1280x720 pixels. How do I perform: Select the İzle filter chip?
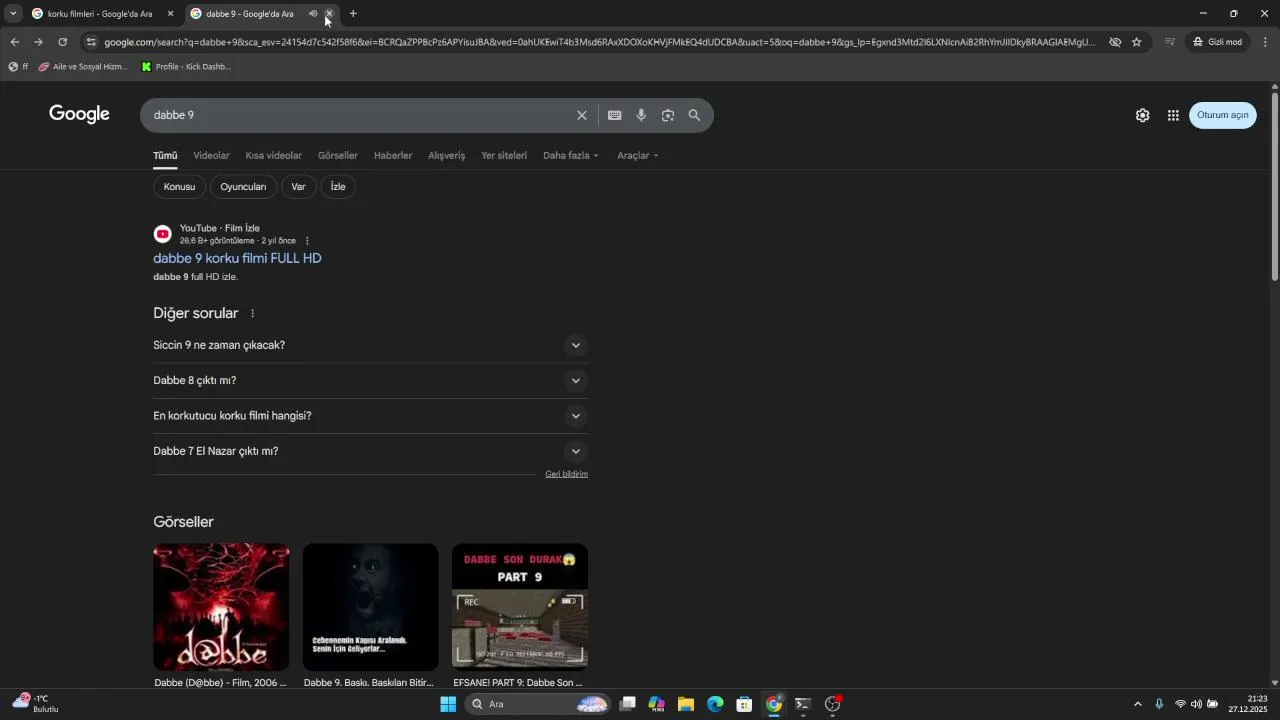pos(338,187)
